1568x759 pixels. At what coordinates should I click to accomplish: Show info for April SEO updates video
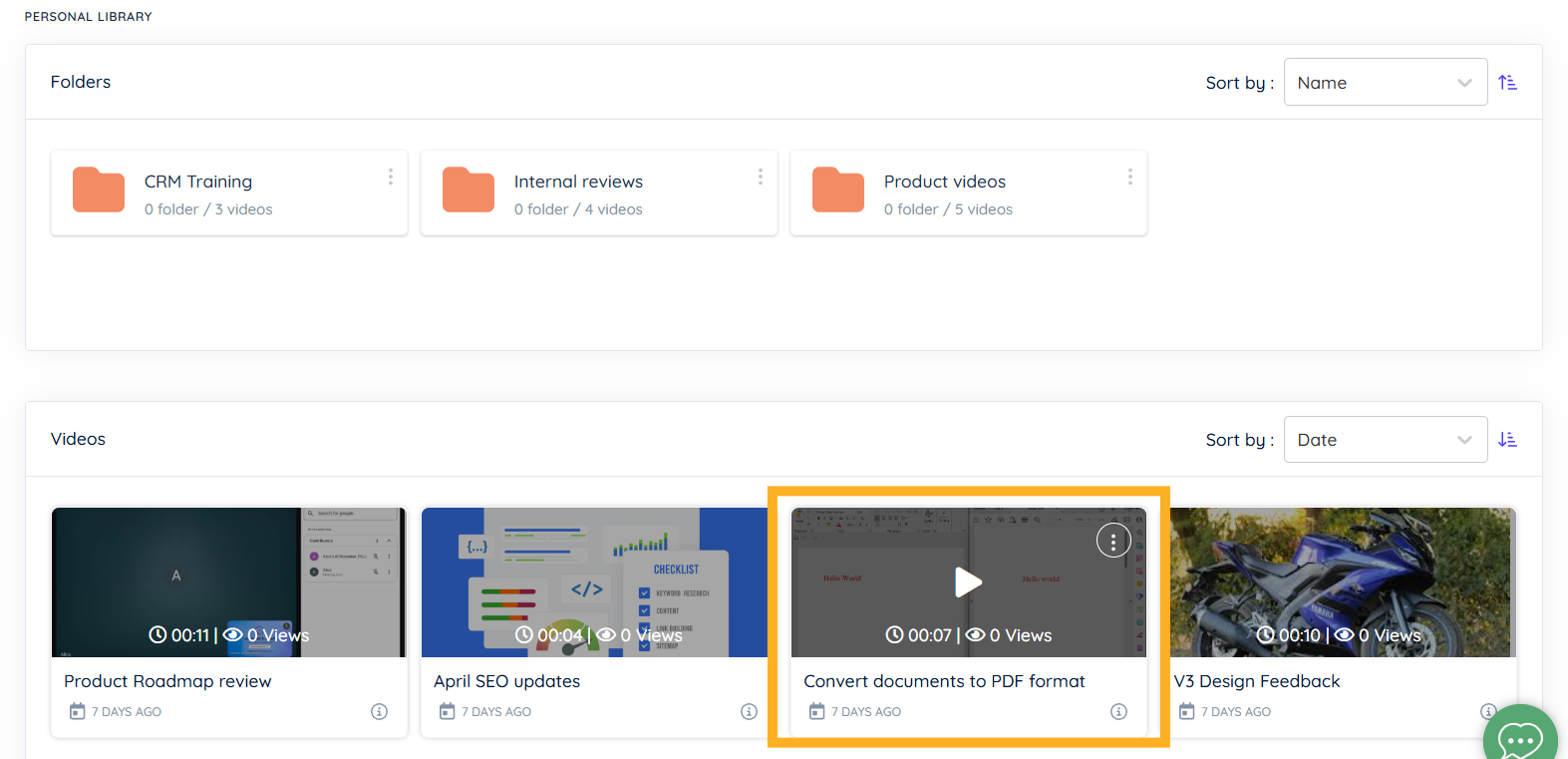(749, 711)
